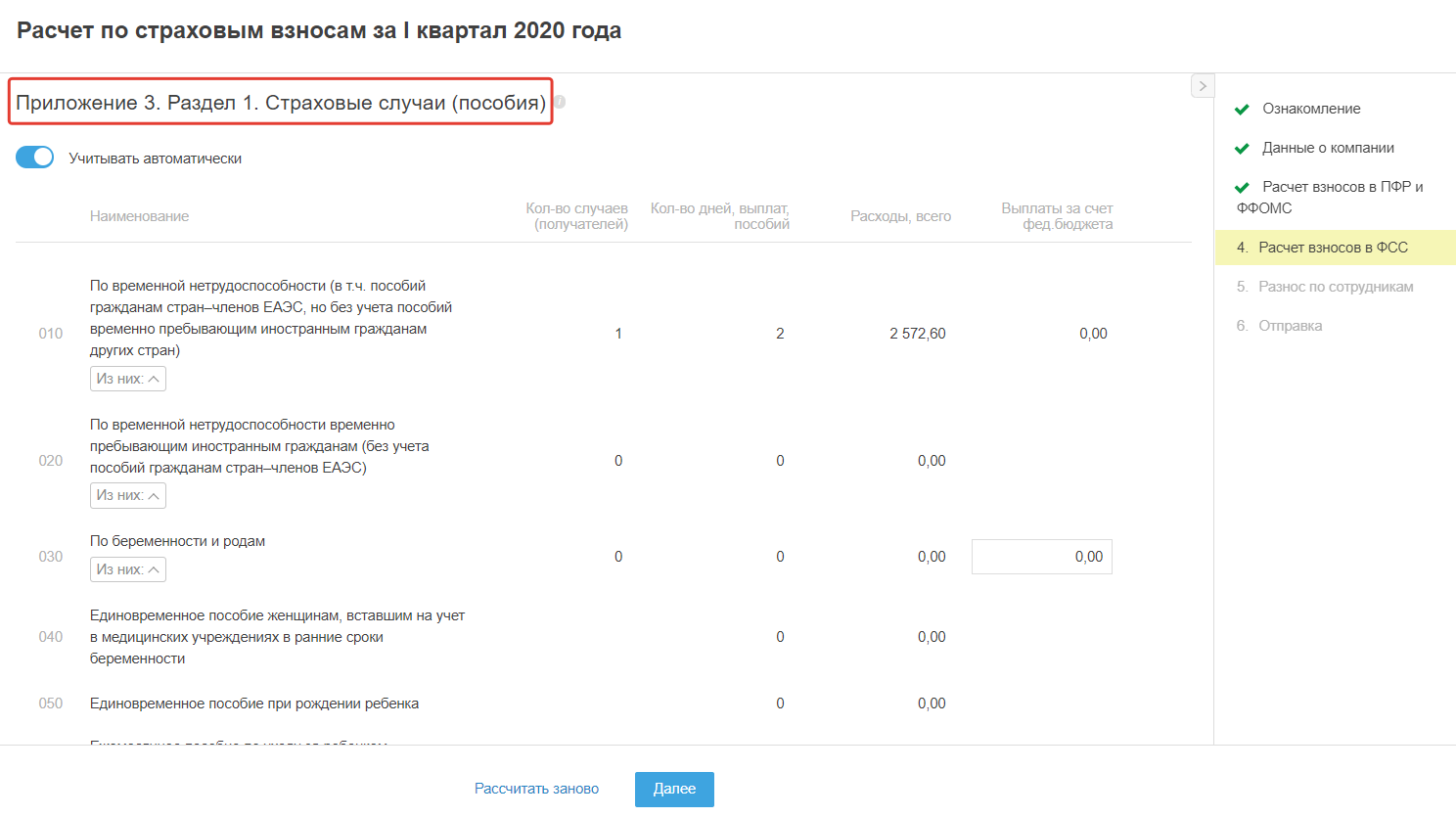The height and width of the screenshot is (817, 1456).
Task: Click the Наименование column header
Action: tap(139, 216)
